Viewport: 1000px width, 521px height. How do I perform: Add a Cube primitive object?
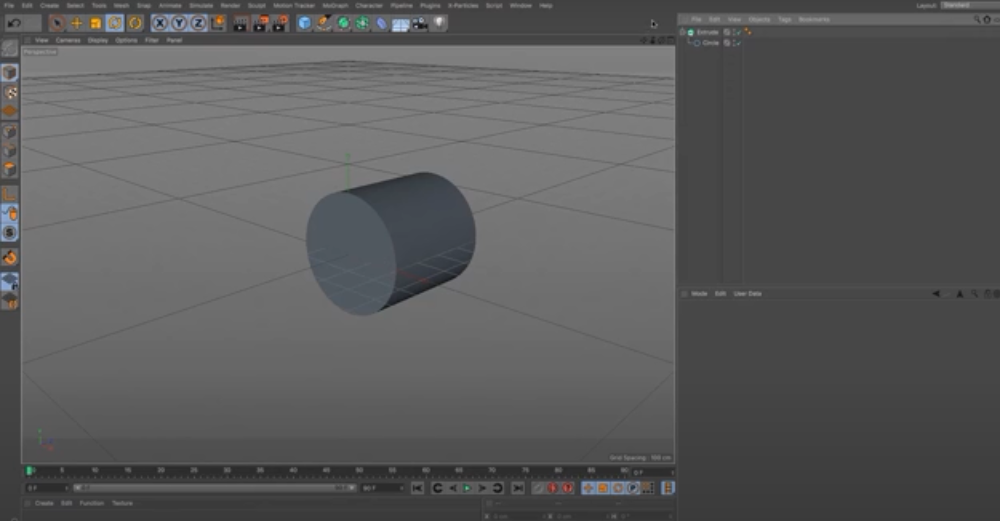[x=305, y=24]
